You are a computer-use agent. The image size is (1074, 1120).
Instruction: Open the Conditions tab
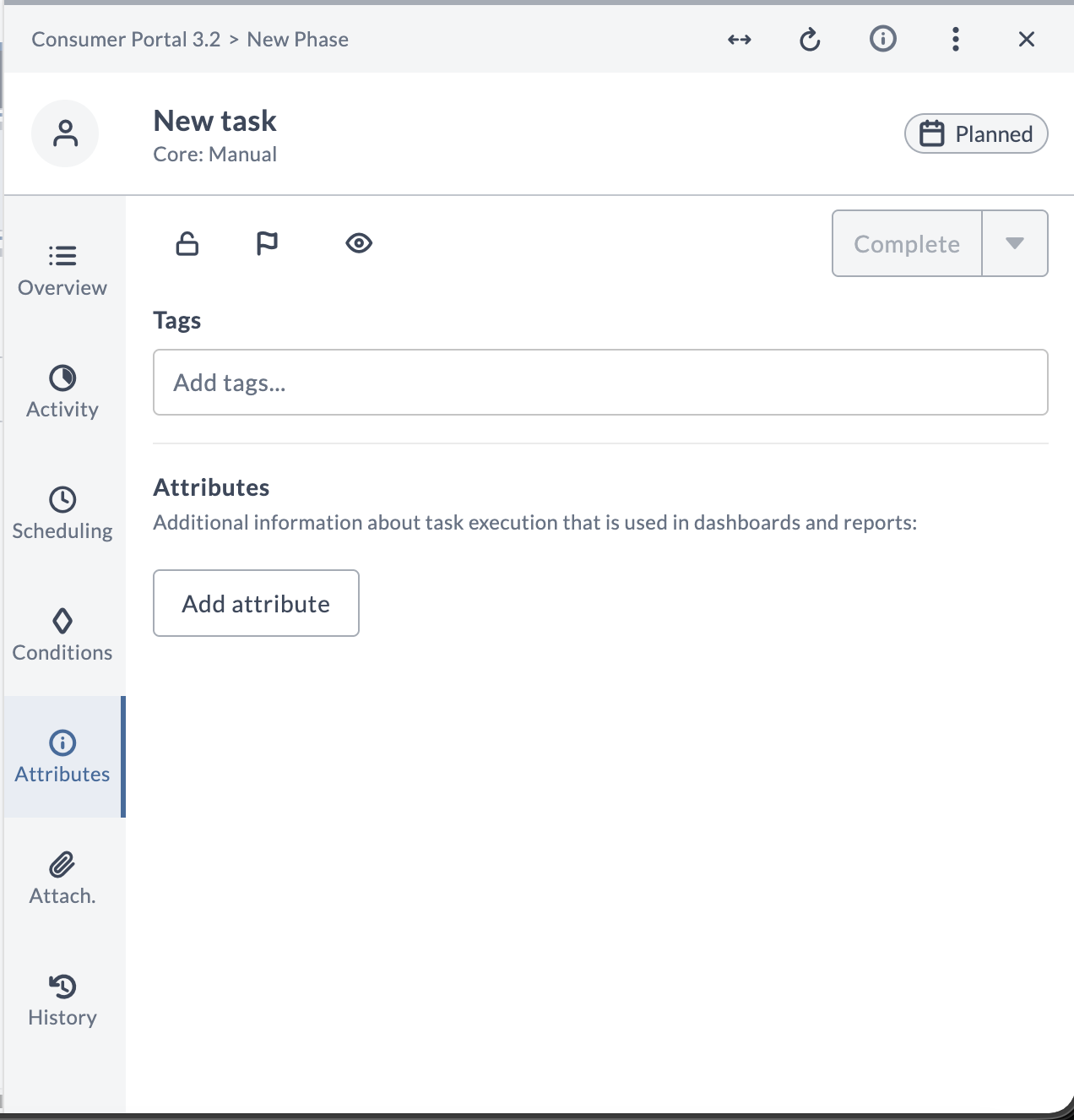pyautogui.click(x=62, y=635)
